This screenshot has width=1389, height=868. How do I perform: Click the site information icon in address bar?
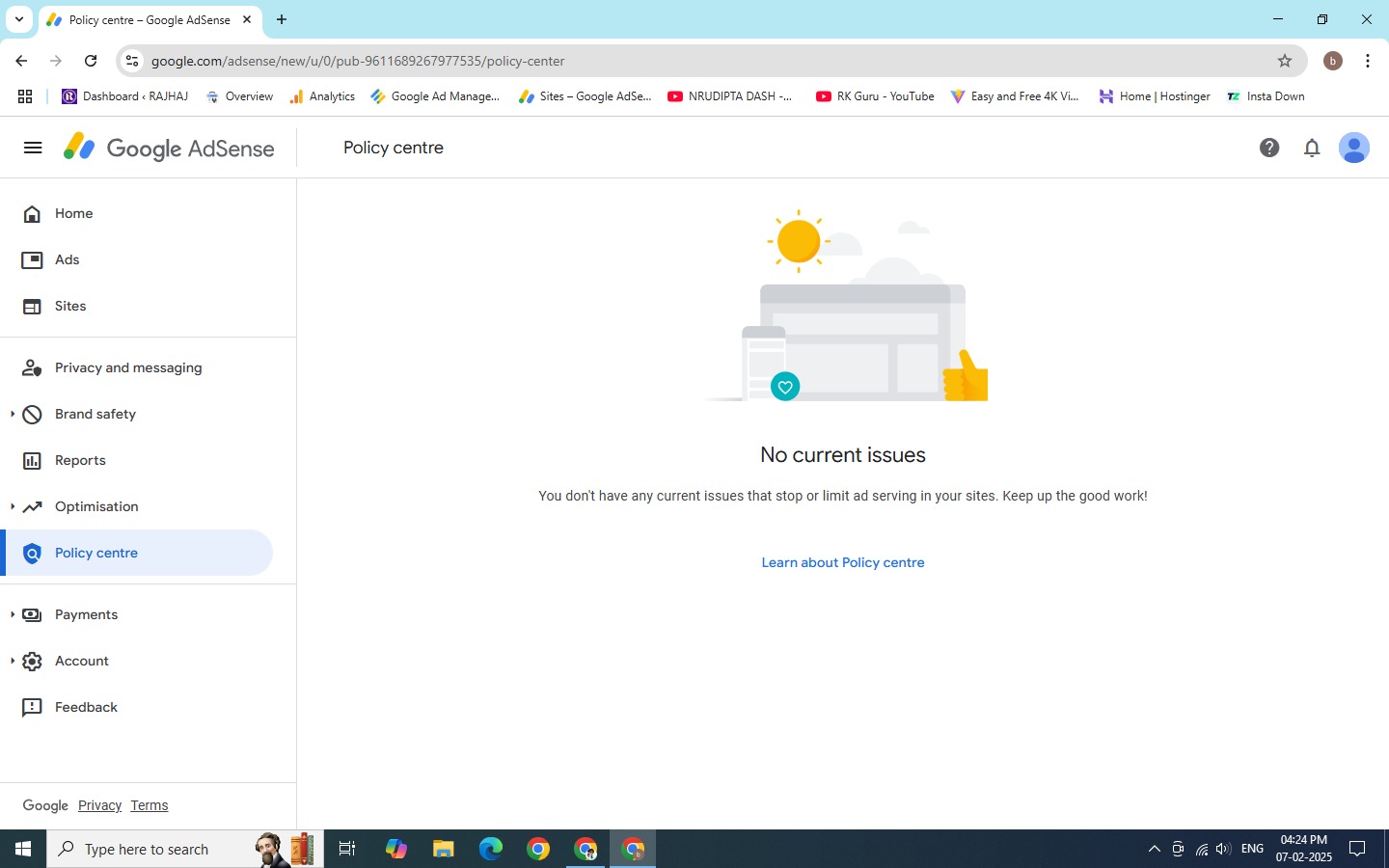[x=132, y=61]
